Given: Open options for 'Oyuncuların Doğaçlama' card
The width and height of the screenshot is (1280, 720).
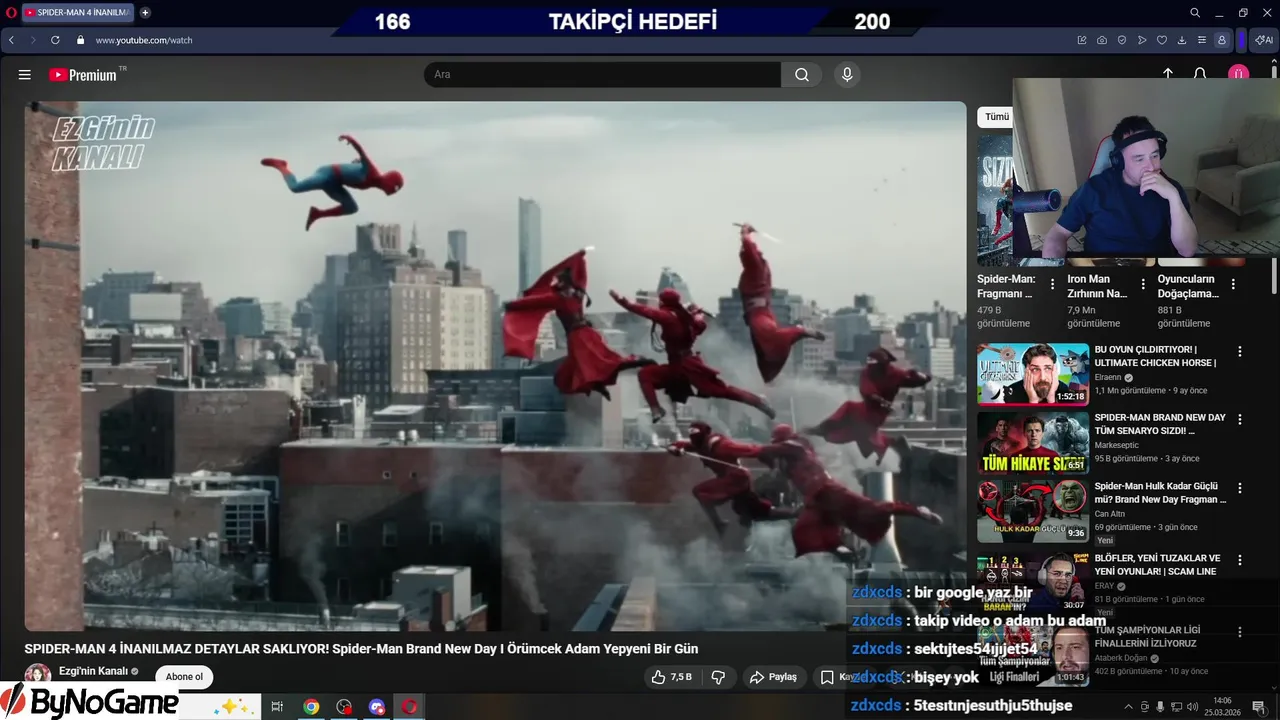Looking at the screenshot, I should coord(1232,284).
